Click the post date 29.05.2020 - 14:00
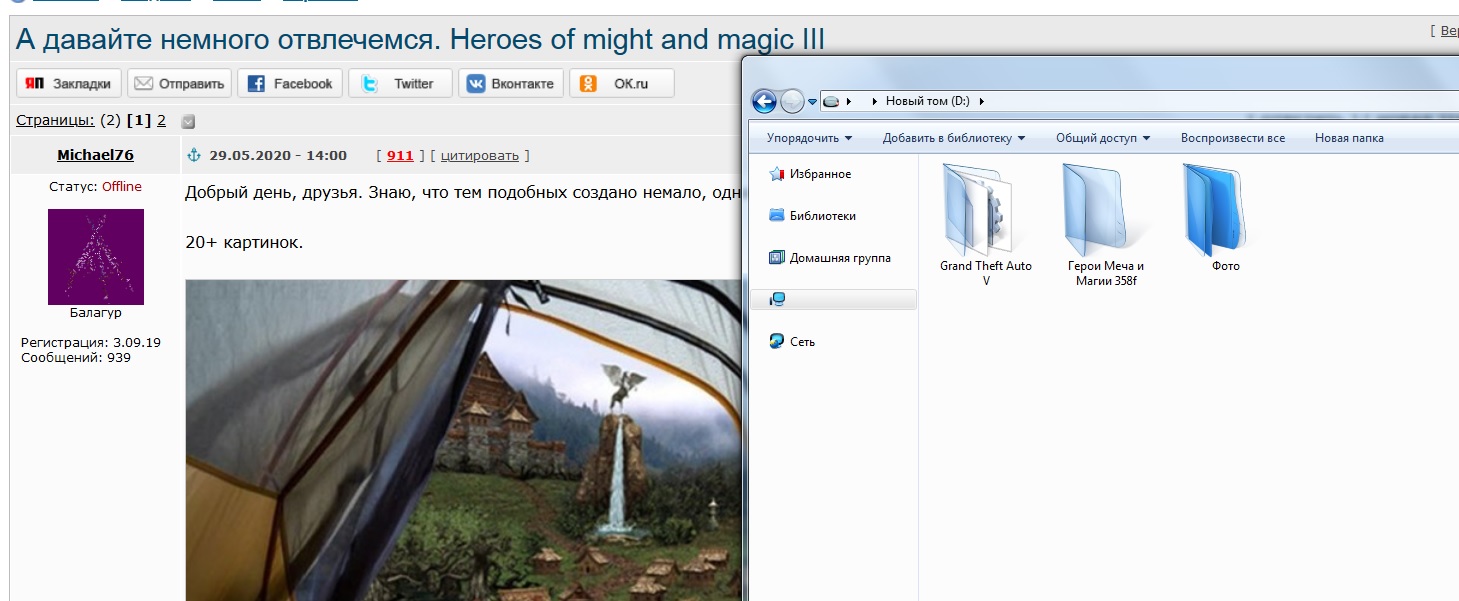The height and width of the screenshot is (601, 1459). click(x=278, y=155)
